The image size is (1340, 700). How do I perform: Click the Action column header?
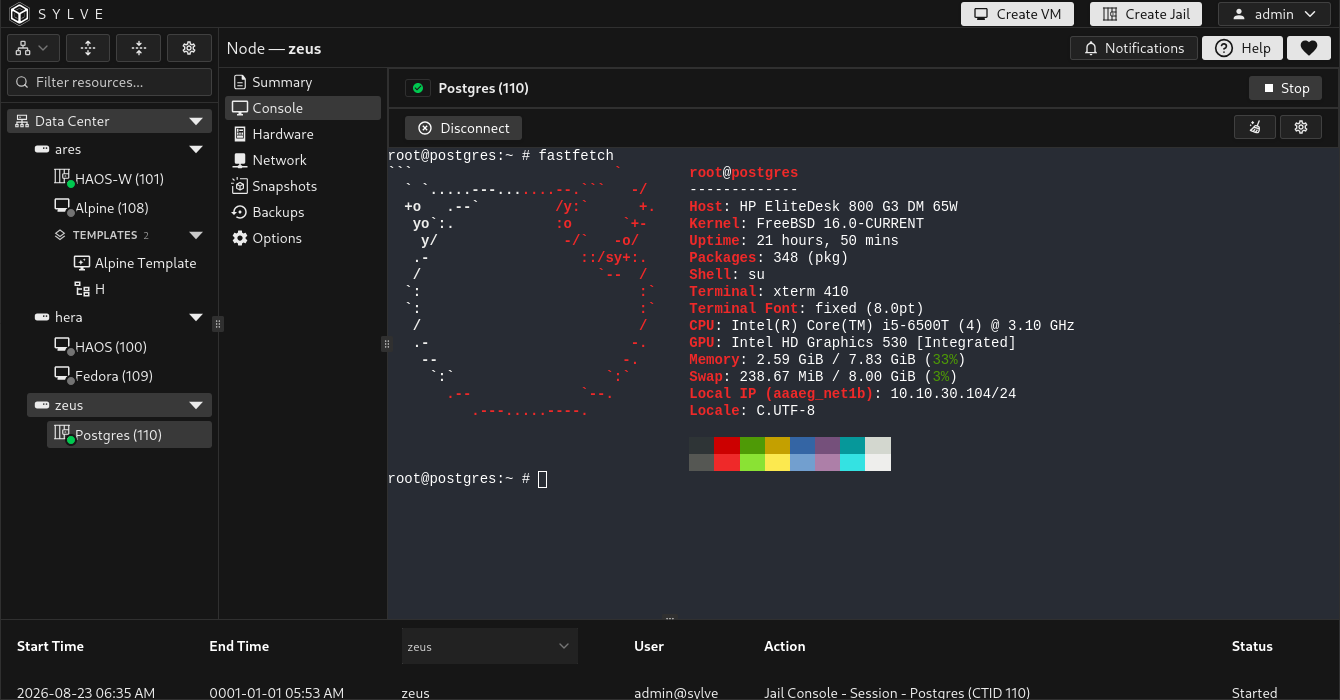coord(785,646)
